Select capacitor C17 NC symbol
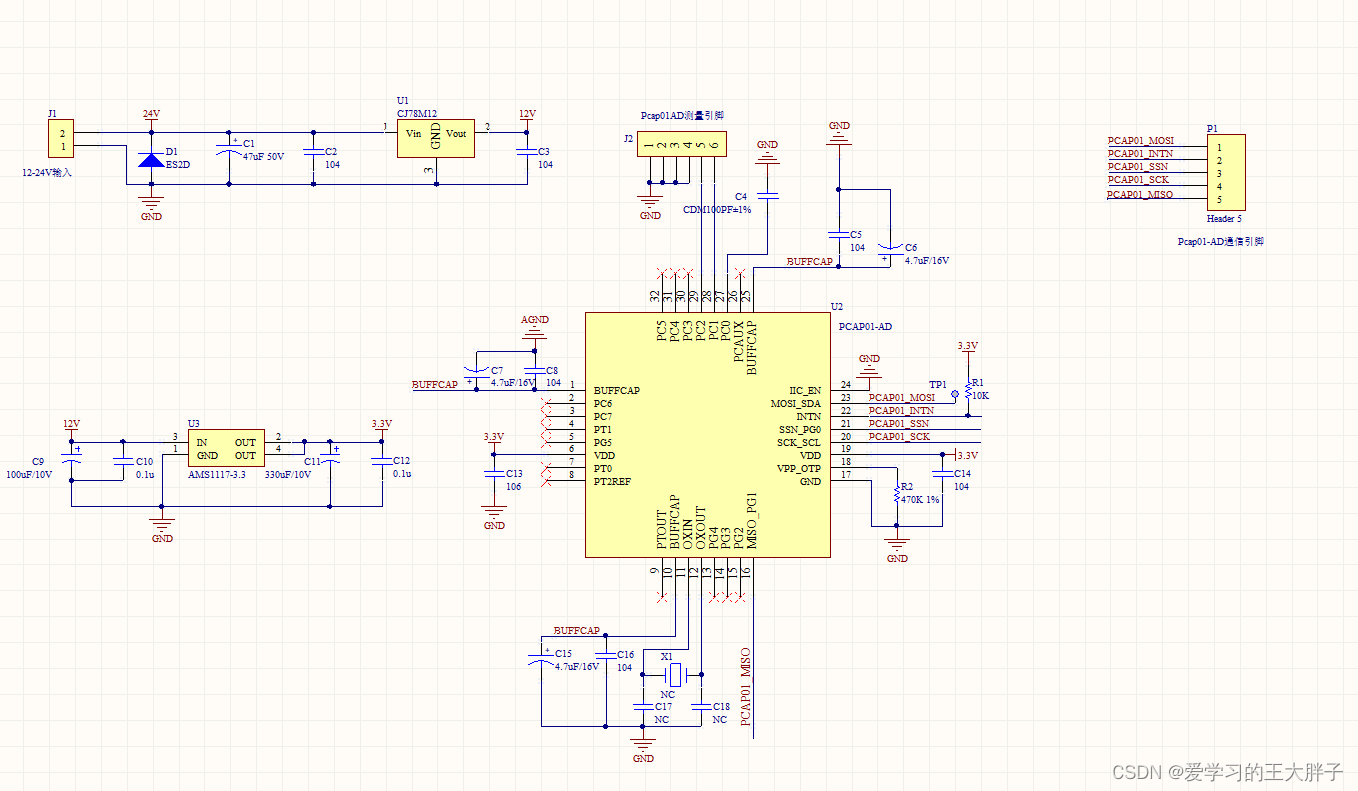Screen dimensions: 1358x791 643,706
